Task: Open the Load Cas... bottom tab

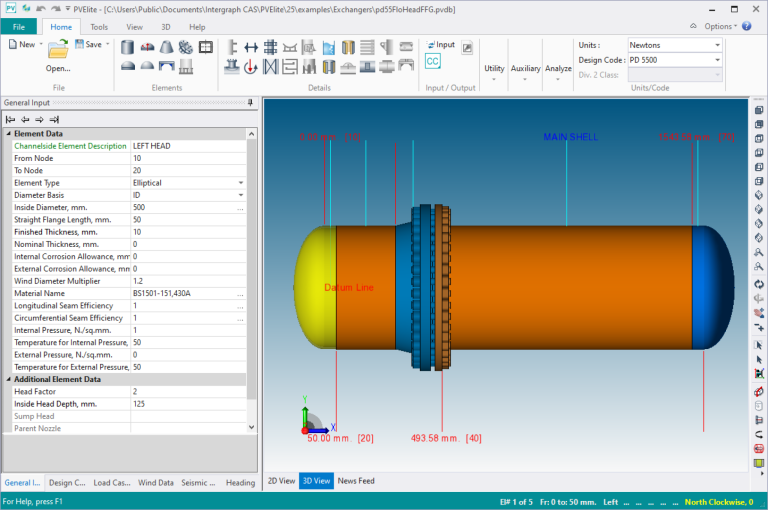Action: click(112, 483)
